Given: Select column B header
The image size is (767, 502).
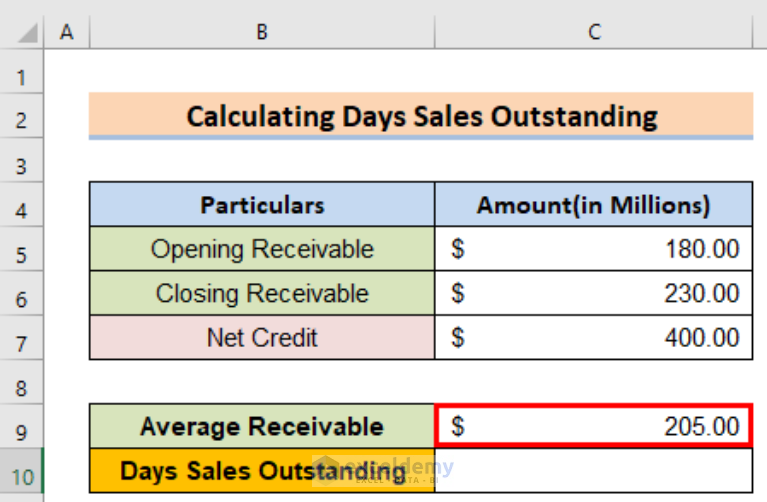Looking at the screenshot, I should click(x=262, y=32).
